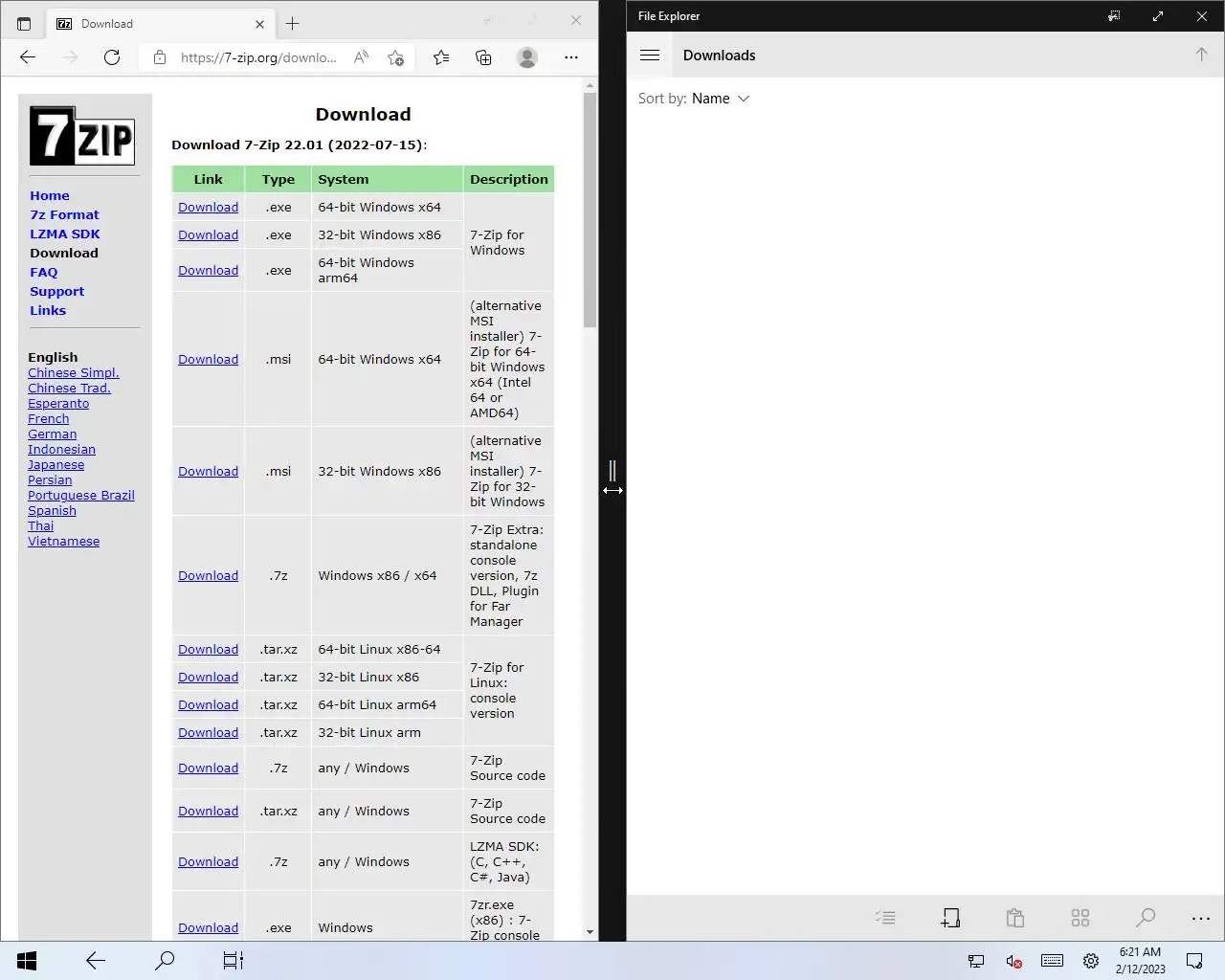1225x980 pixels.
Task: Download the 32-bit Windows x86 .msi
Action: point(208,471)
